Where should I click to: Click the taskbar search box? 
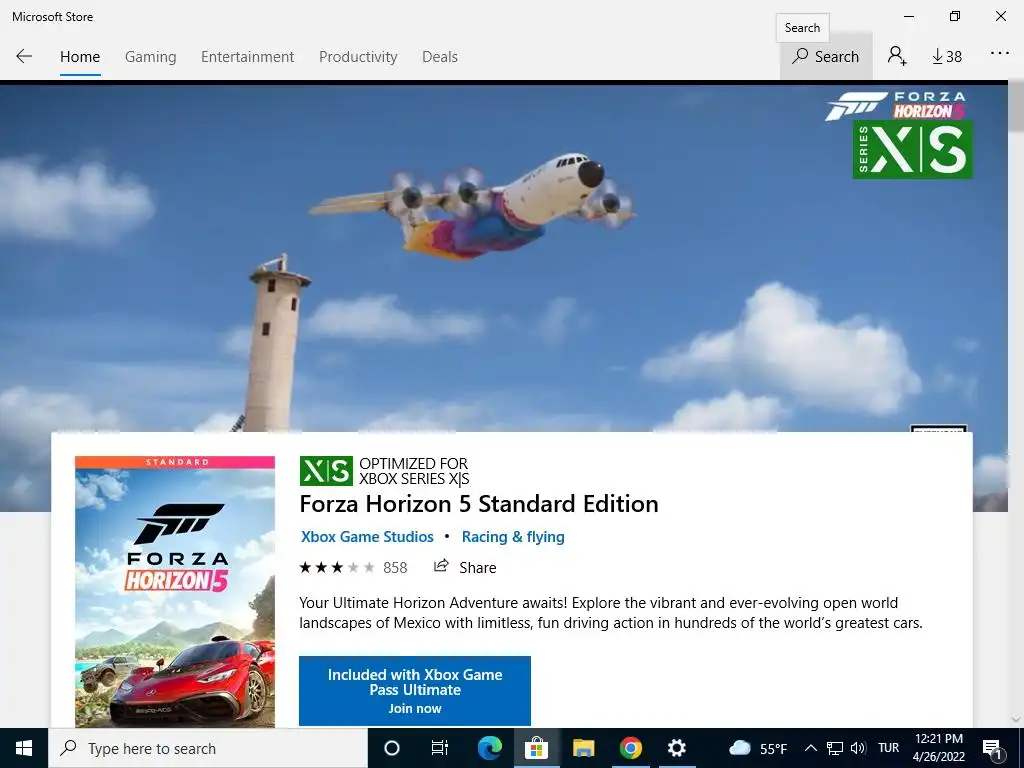point(208,748)
